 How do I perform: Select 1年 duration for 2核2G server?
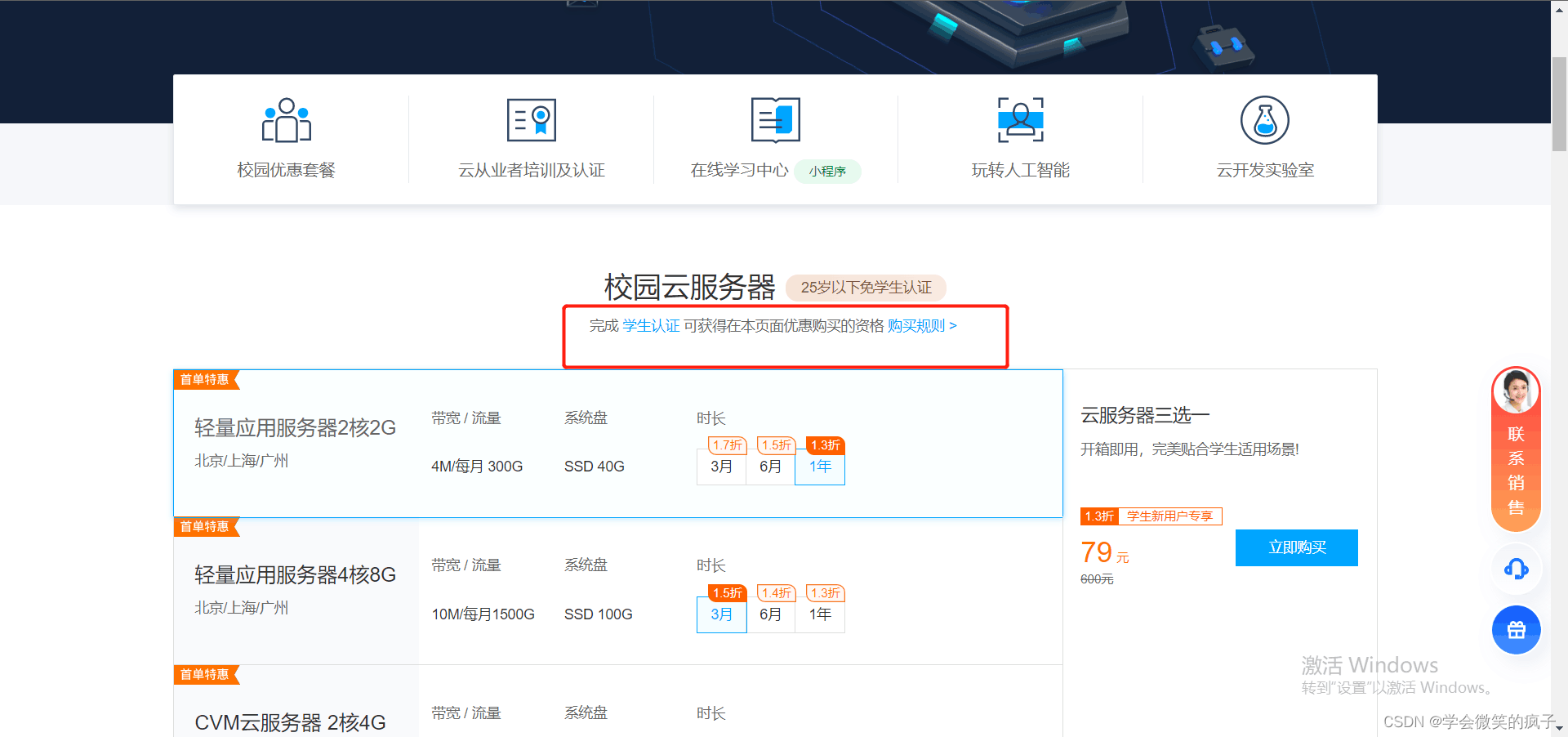[820, 467]
